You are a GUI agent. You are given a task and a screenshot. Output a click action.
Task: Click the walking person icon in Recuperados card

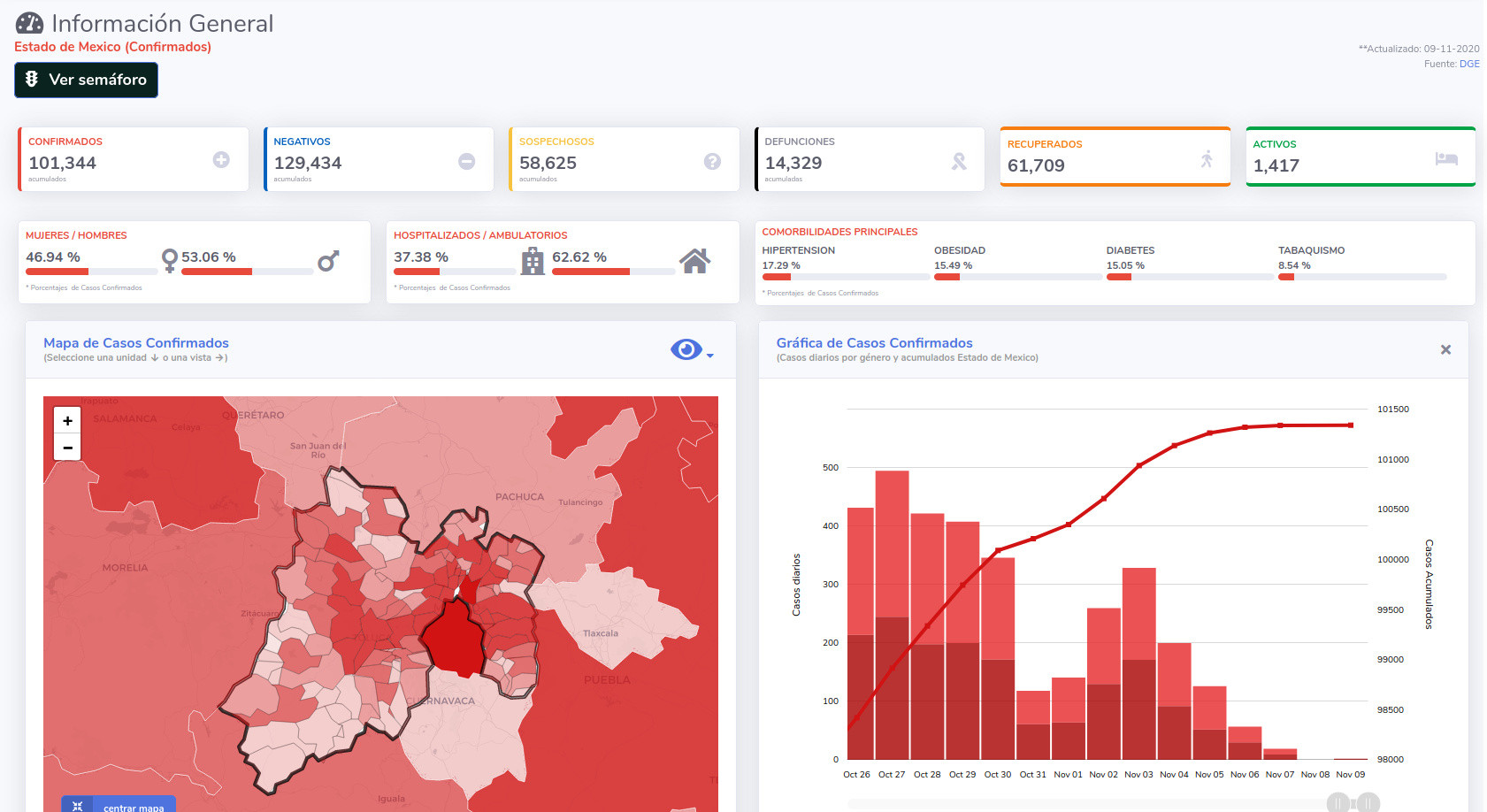pyautogui.click(x=1207, y=159)
